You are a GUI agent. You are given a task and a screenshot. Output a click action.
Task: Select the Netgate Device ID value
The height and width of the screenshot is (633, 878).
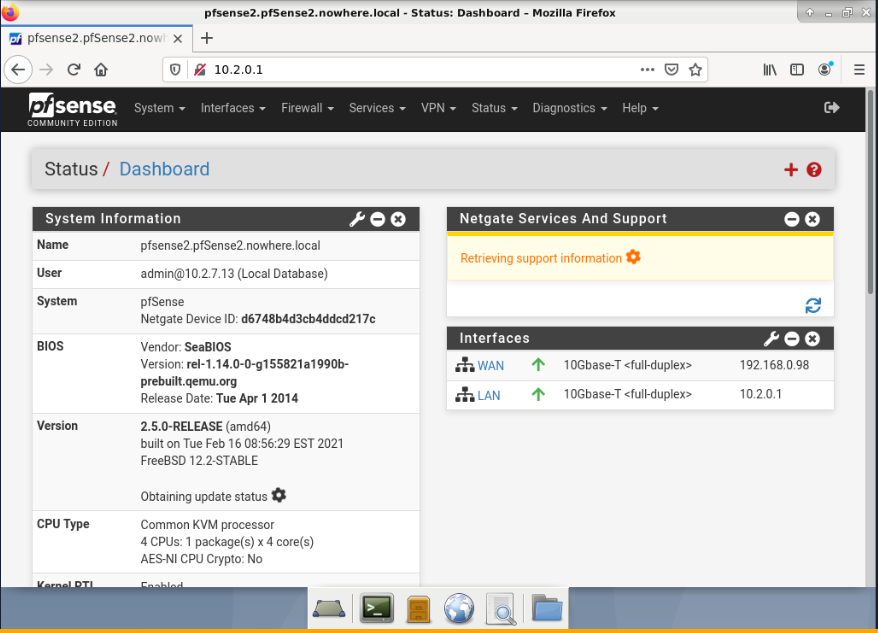(309, 319)
